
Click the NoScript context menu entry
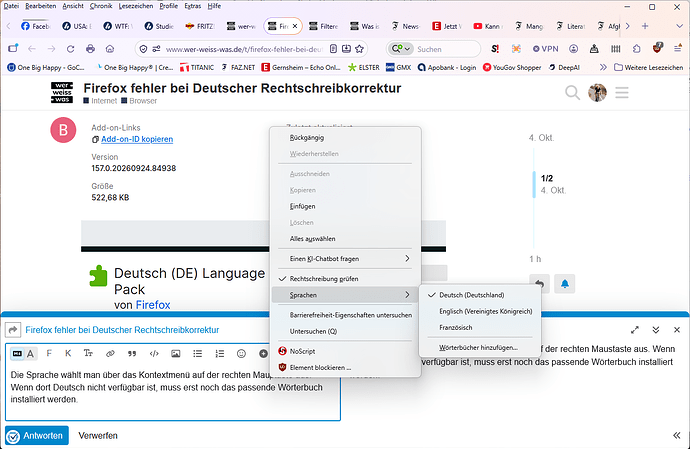pos(345,351)
